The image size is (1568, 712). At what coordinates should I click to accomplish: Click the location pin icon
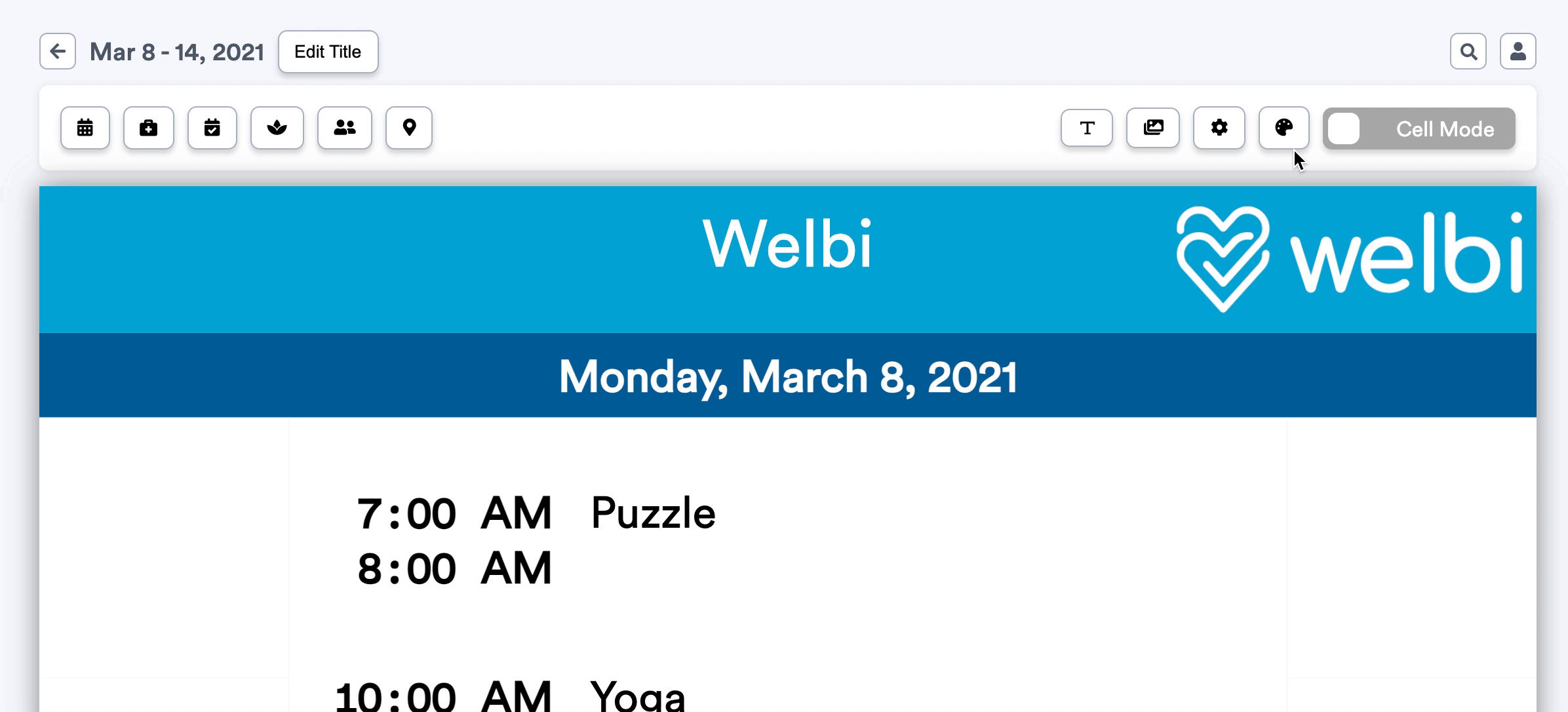pos(409,128)
